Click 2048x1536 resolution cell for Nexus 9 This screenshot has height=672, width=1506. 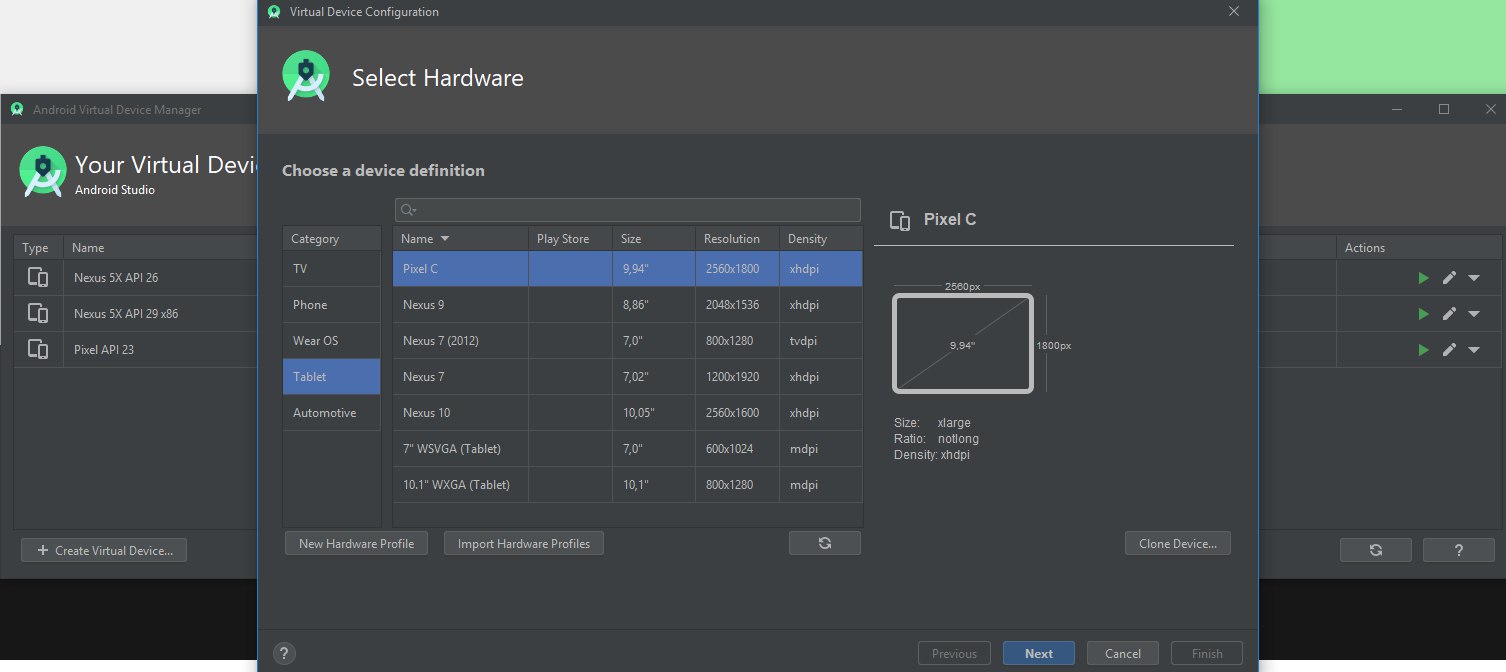738,305
